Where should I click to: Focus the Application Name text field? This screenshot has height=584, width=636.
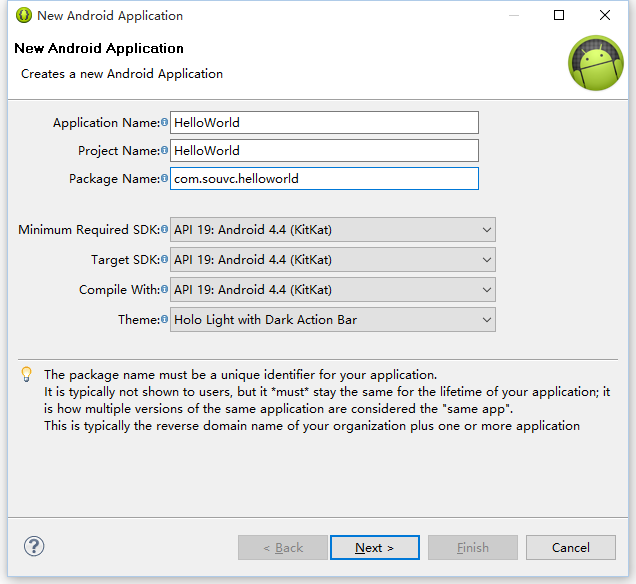point(324,122)
